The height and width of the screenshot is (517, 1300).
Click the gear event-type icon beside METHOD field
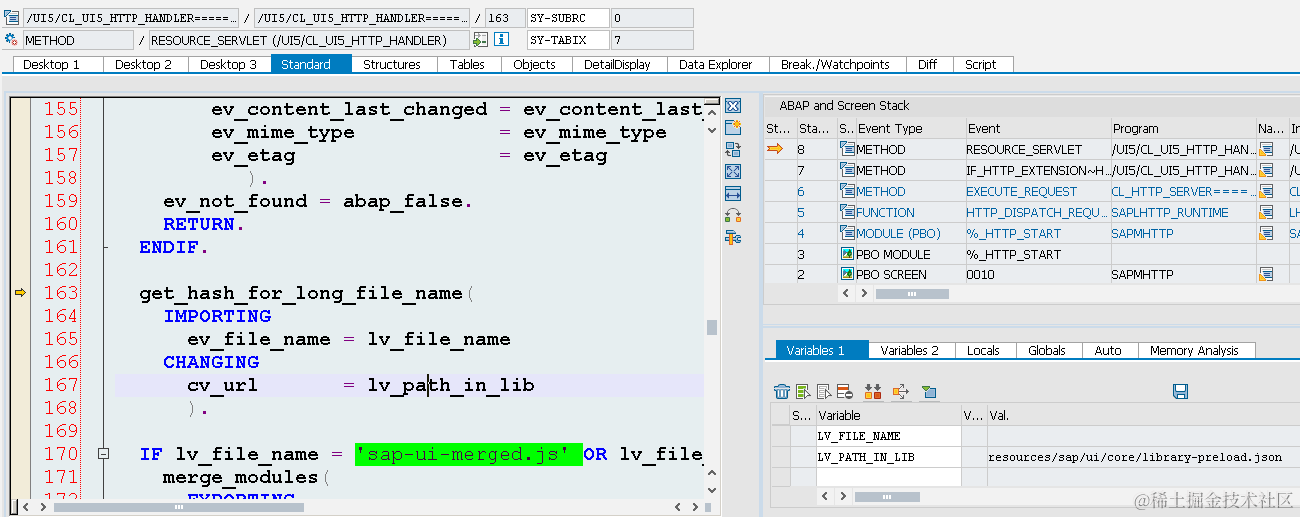point(11,40)
